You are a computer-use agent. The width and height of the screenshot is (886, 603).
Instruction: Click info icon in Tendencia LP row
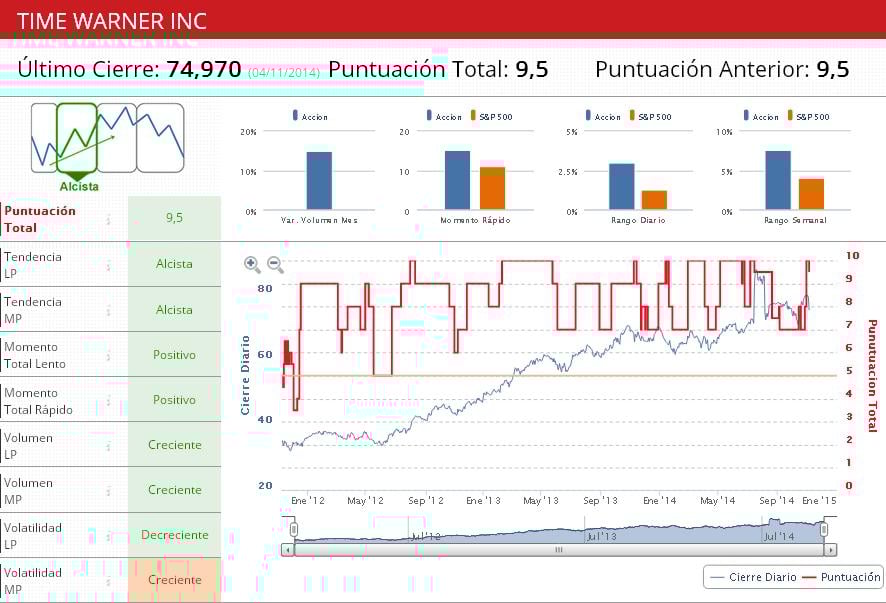pos(108,265)
